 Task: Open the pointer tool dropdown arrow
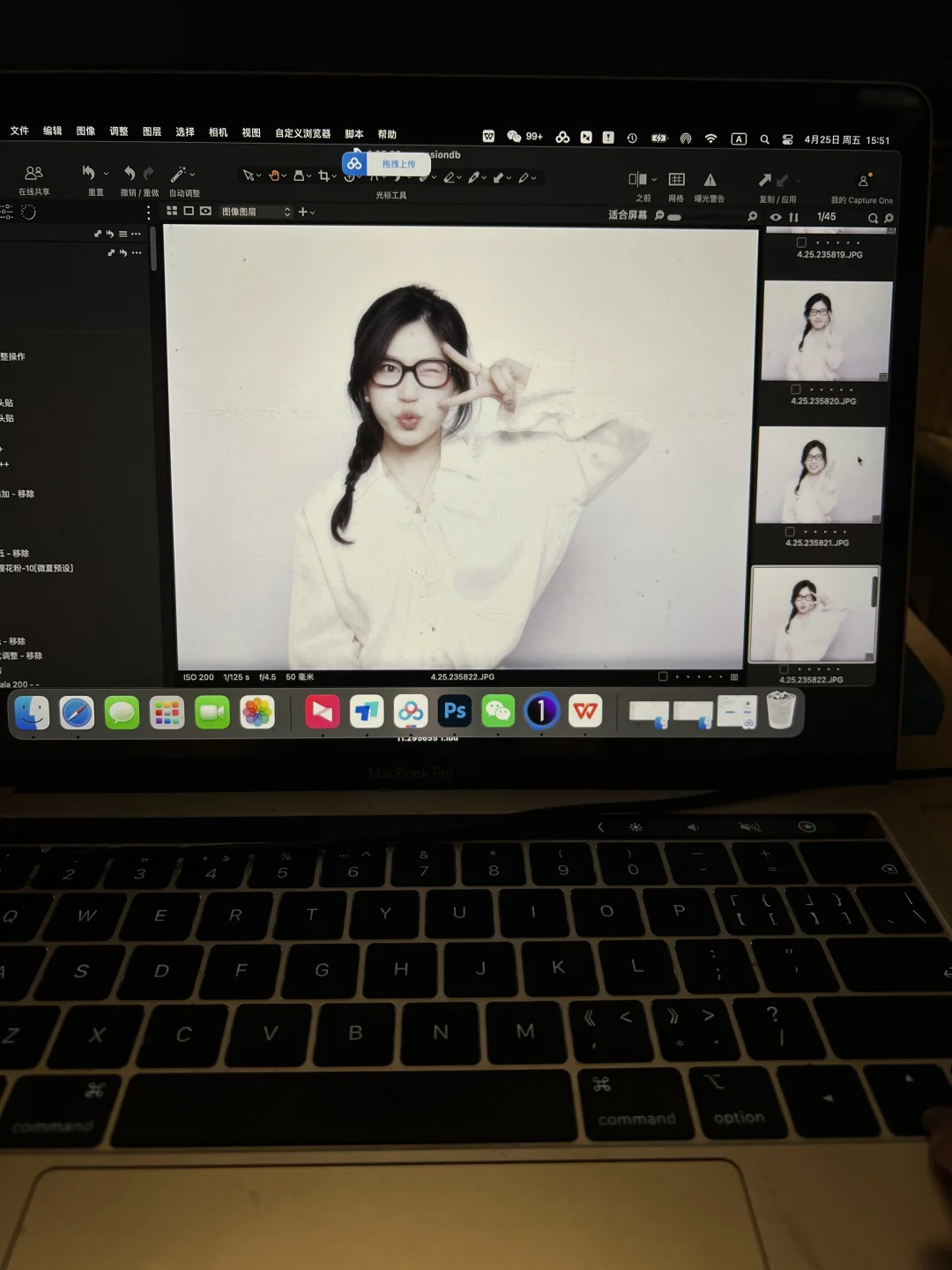258,176
